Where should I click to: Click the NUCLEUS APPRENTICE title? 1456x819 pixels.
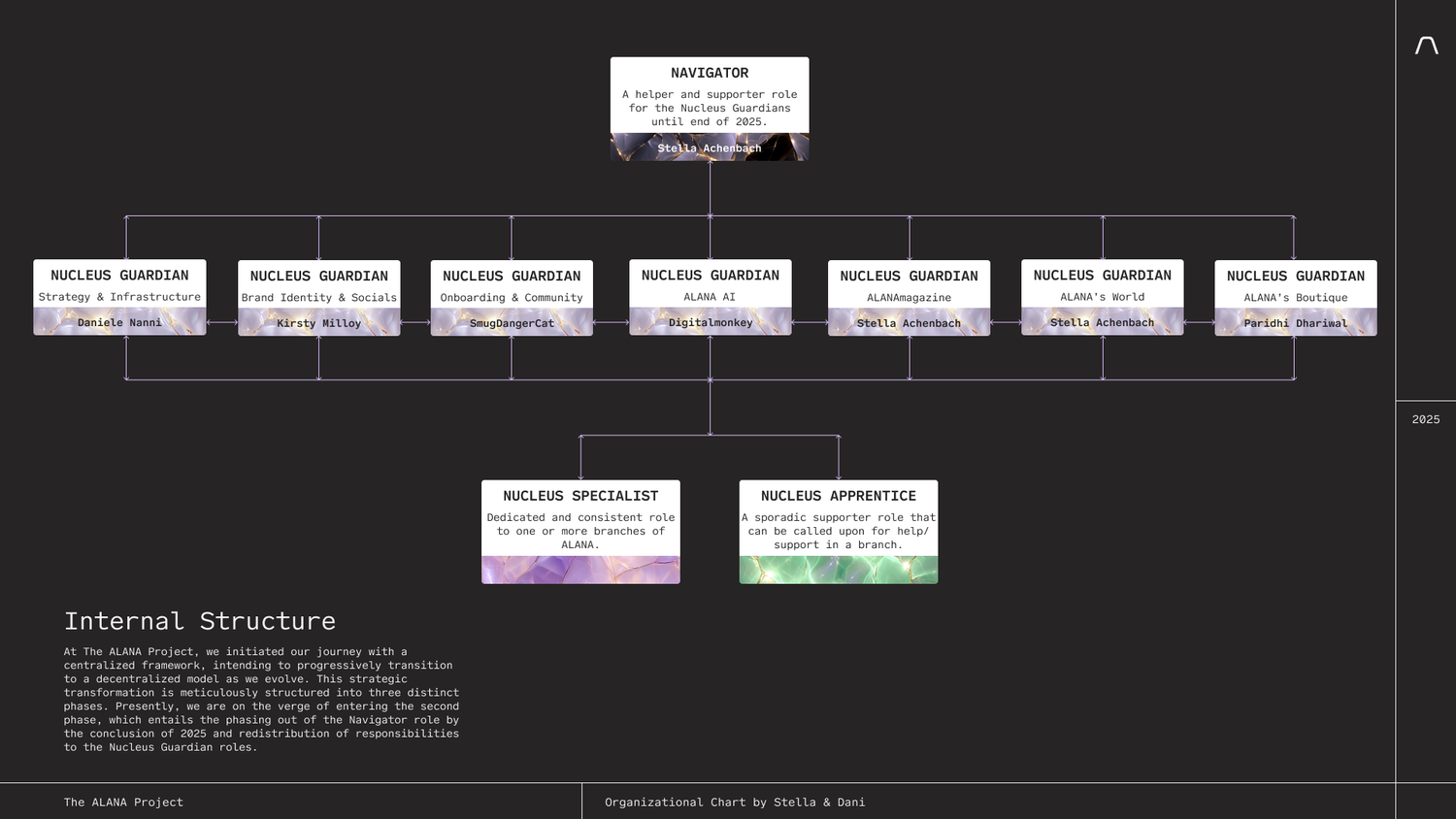point(839,496)
